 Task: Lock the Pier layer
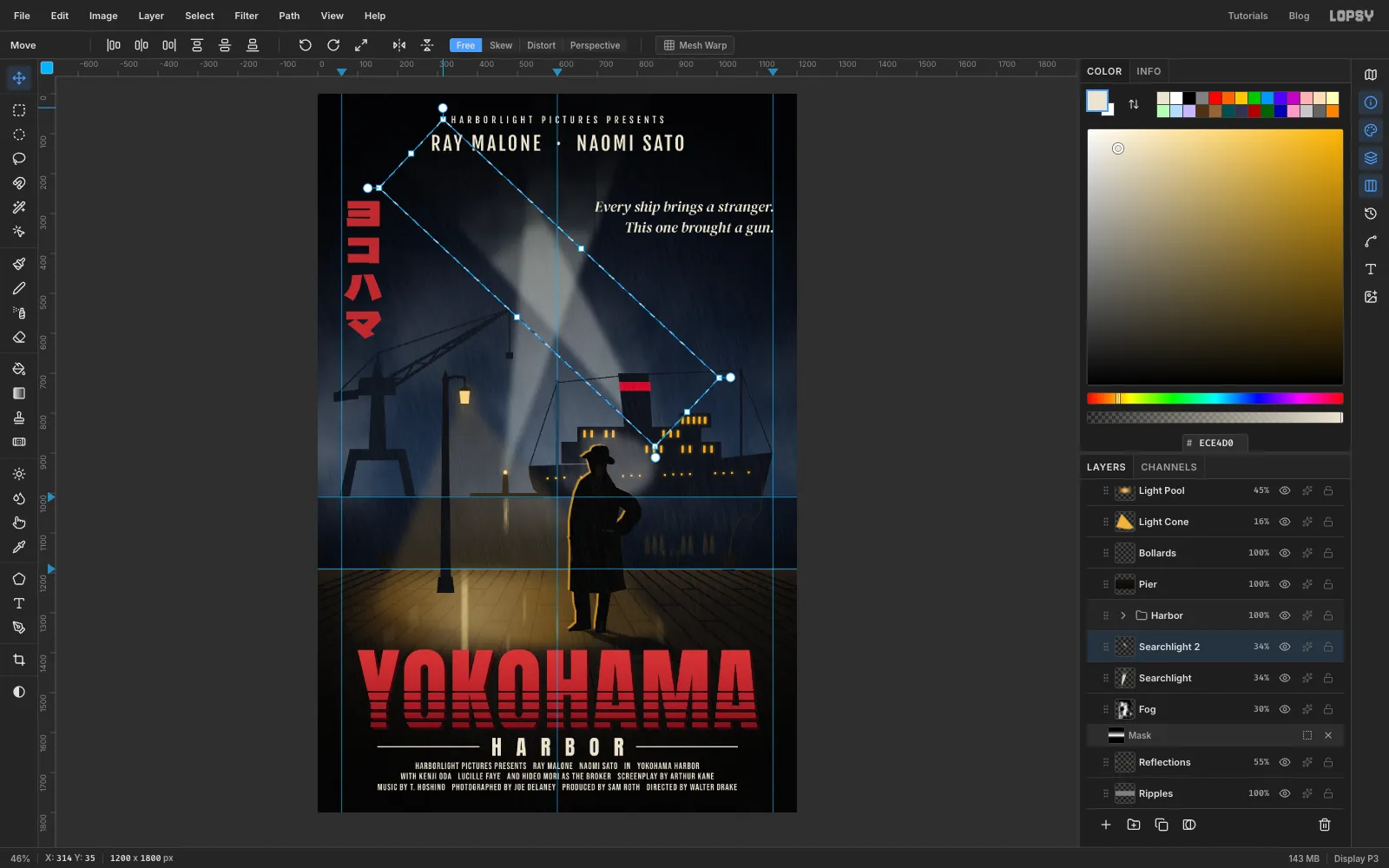[x=1328, y=584]
